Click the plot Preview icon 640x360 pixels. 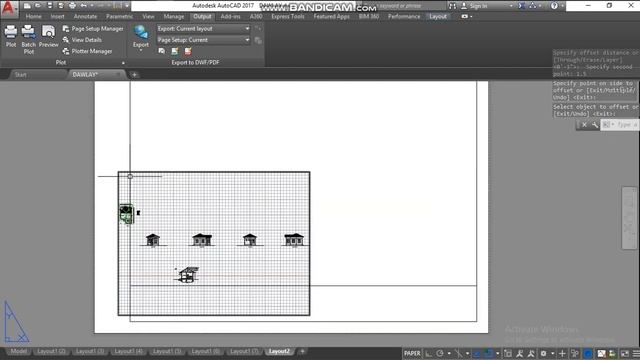49,32
